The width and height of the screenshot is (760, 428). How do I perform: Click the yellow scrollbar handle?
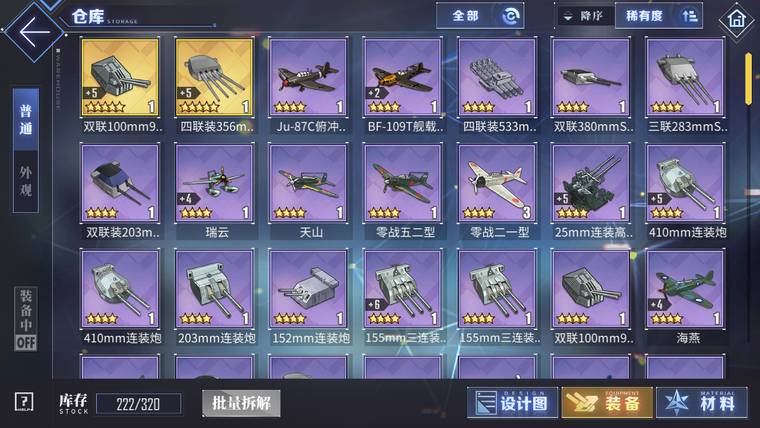pyautogui.click(x=748, y=79)
